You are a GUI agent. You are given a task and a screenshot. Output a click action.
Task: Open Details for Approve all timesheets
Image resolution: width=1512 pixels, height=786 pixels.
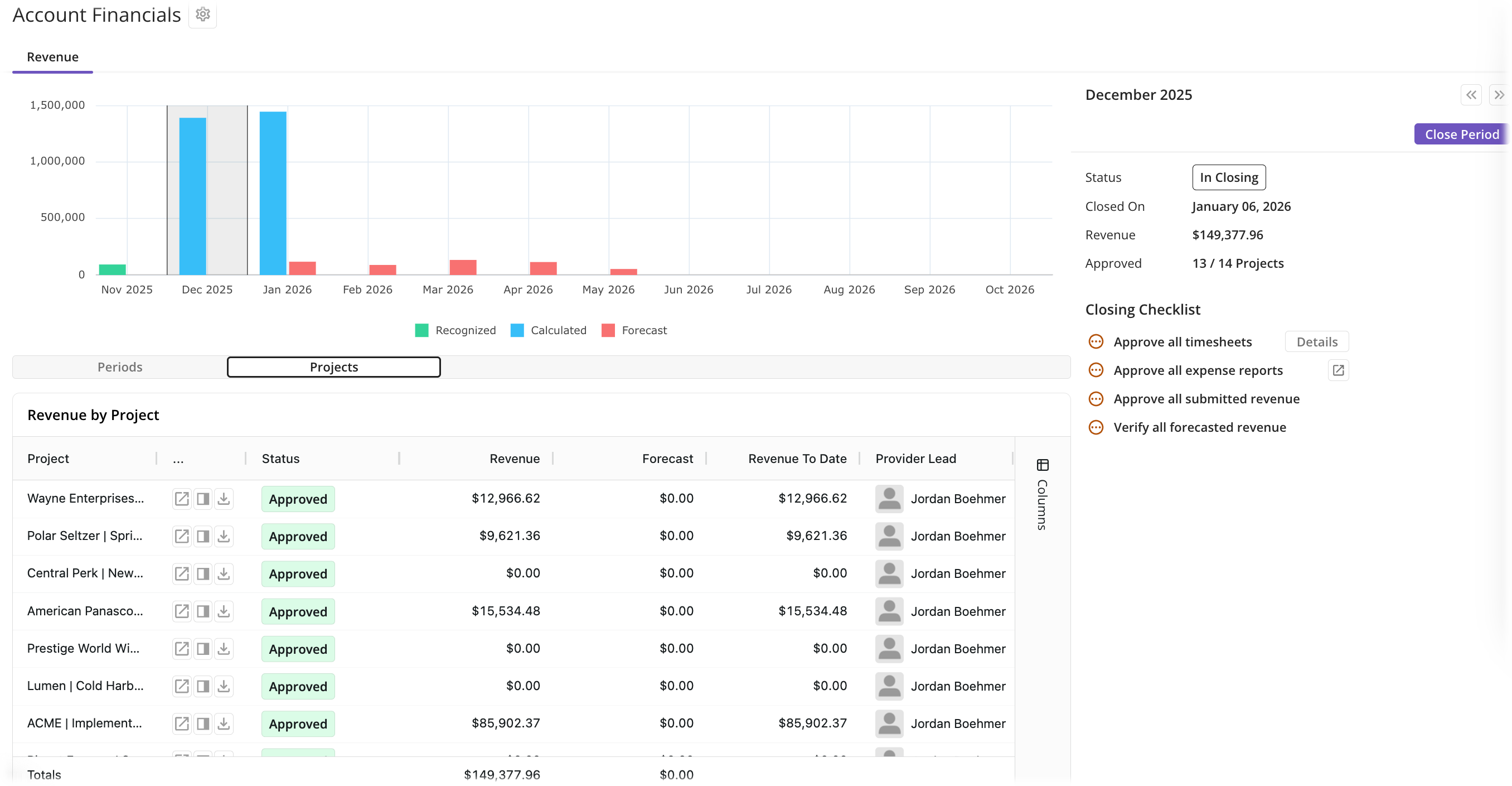(x=1316, y=341)
